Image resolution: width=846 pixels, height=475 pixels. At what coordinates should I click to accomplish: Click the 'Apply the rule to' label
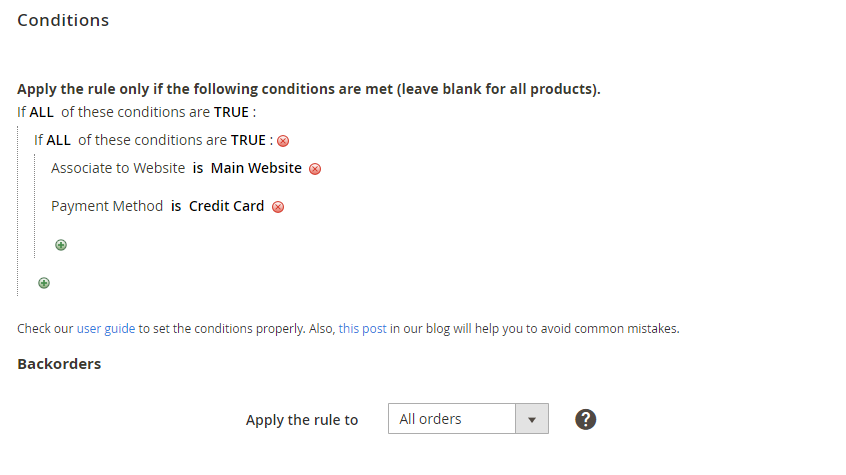(302, 420)
